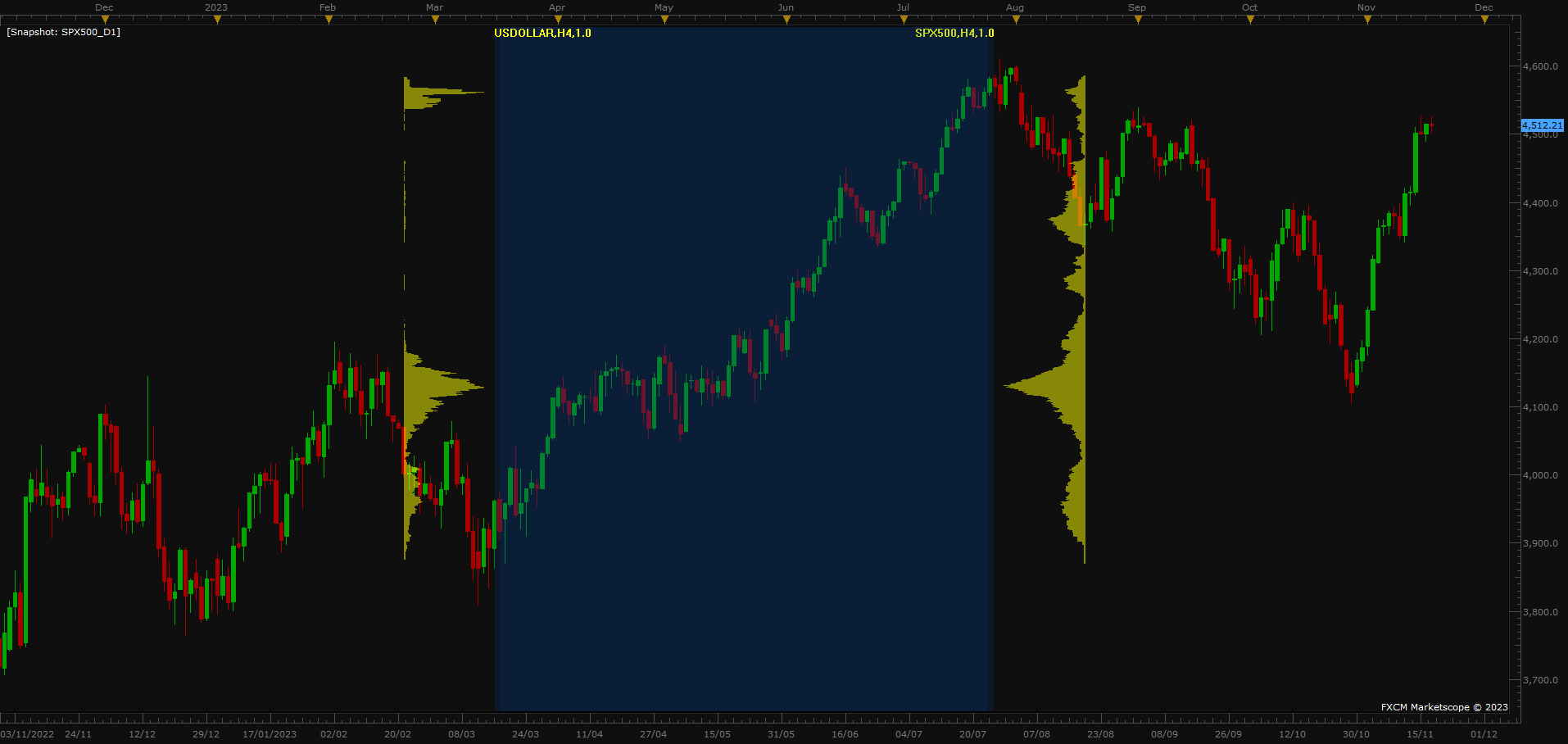Click the Apr month marker triangle

557,20
